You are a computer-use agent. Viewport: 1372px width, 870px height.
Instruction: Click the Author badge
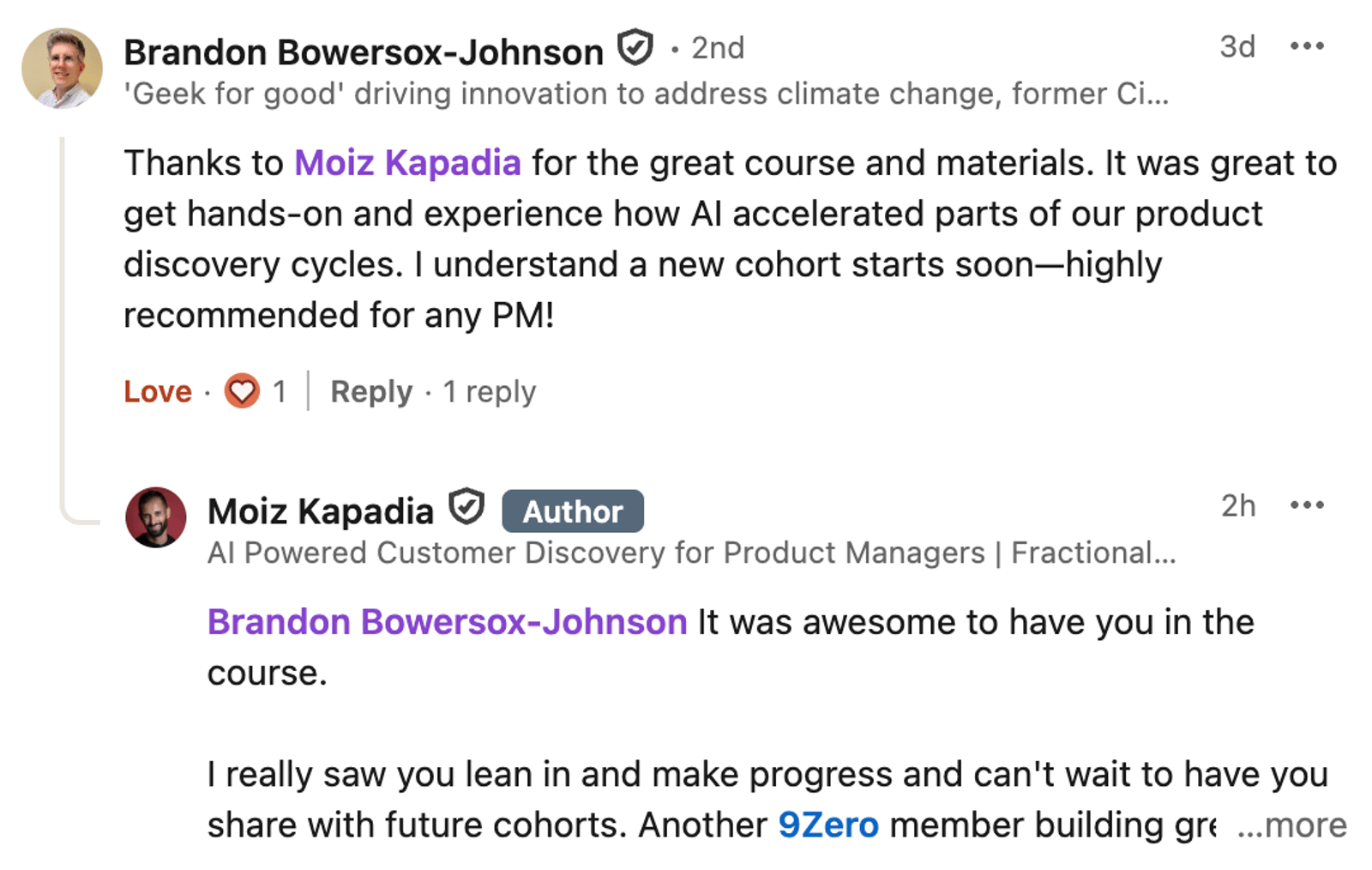pyautogui.click(x=573, y=511)
